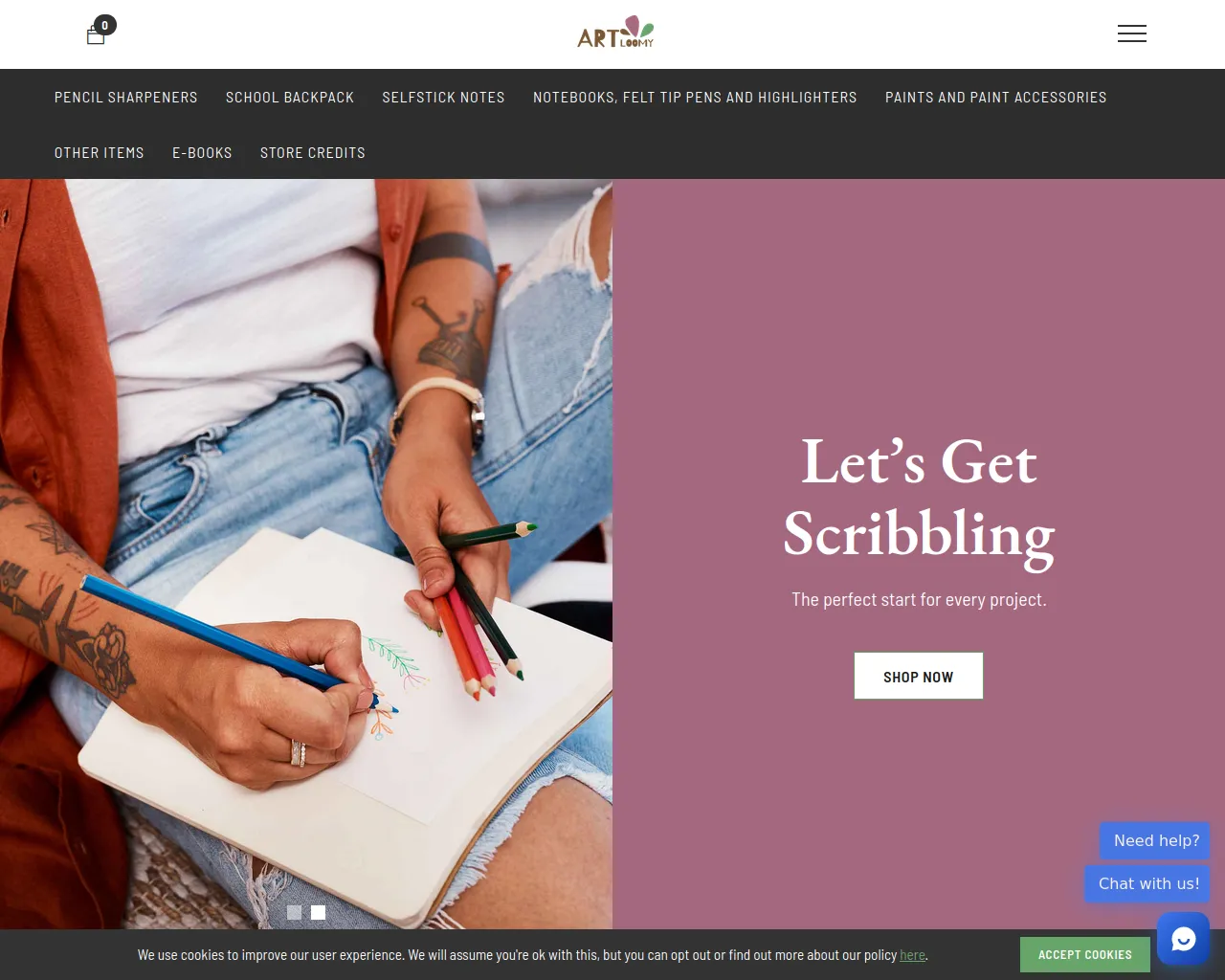The height and width of the screenshot is (980, 1225).
Task: Open the Other Items category
Action: (x=100, y=153)
